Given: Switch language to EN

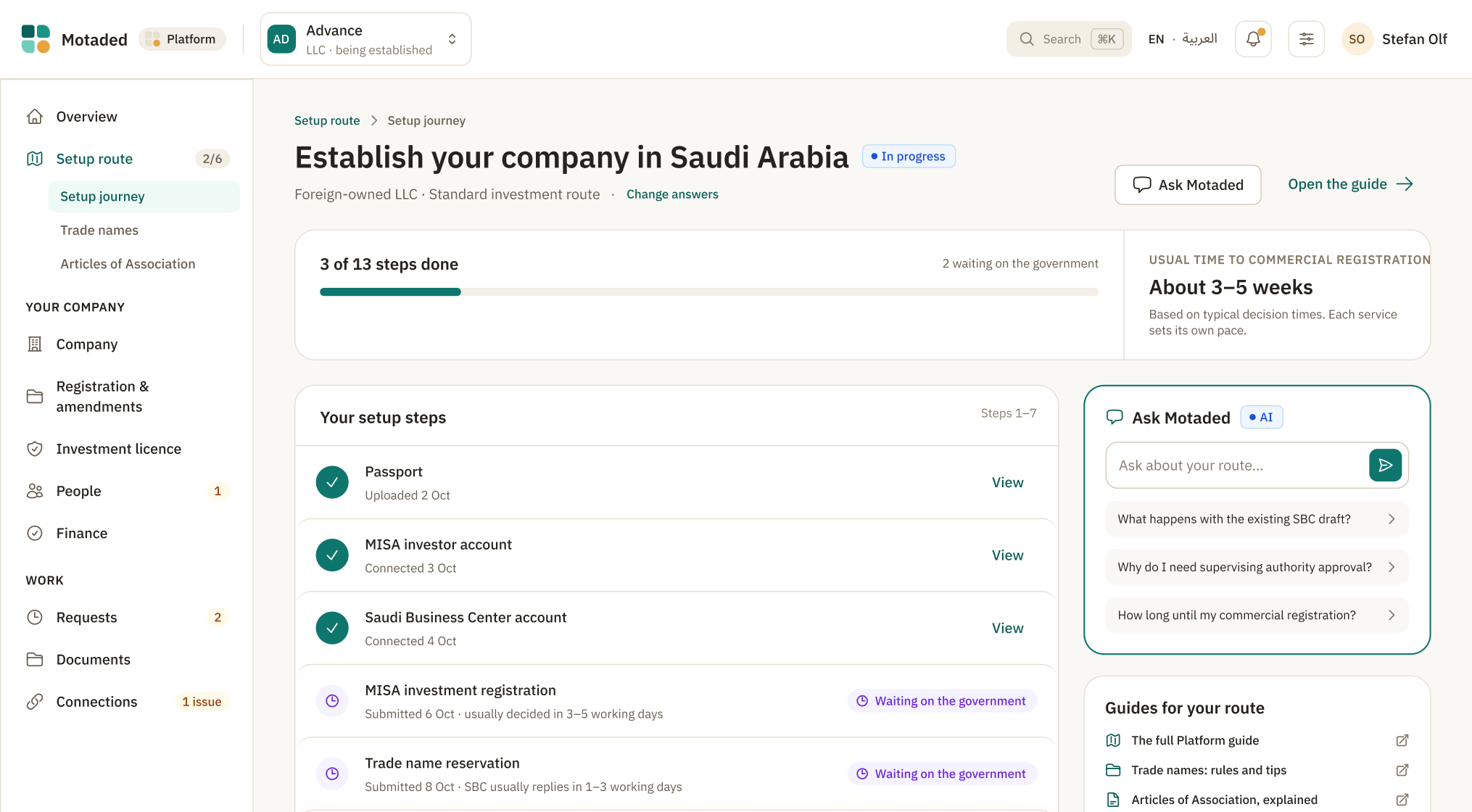Looking at the screenshot, I should [1156, 39].
